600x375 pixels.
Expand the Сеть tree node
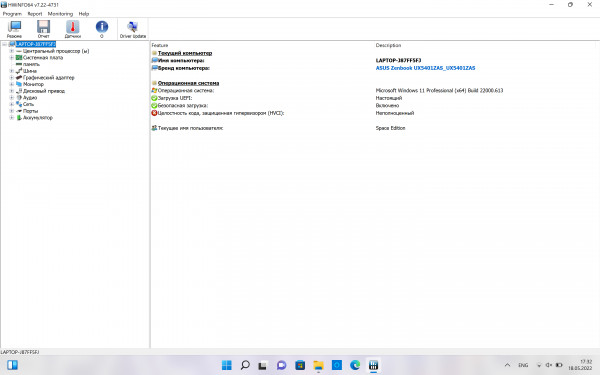(11, 104)
